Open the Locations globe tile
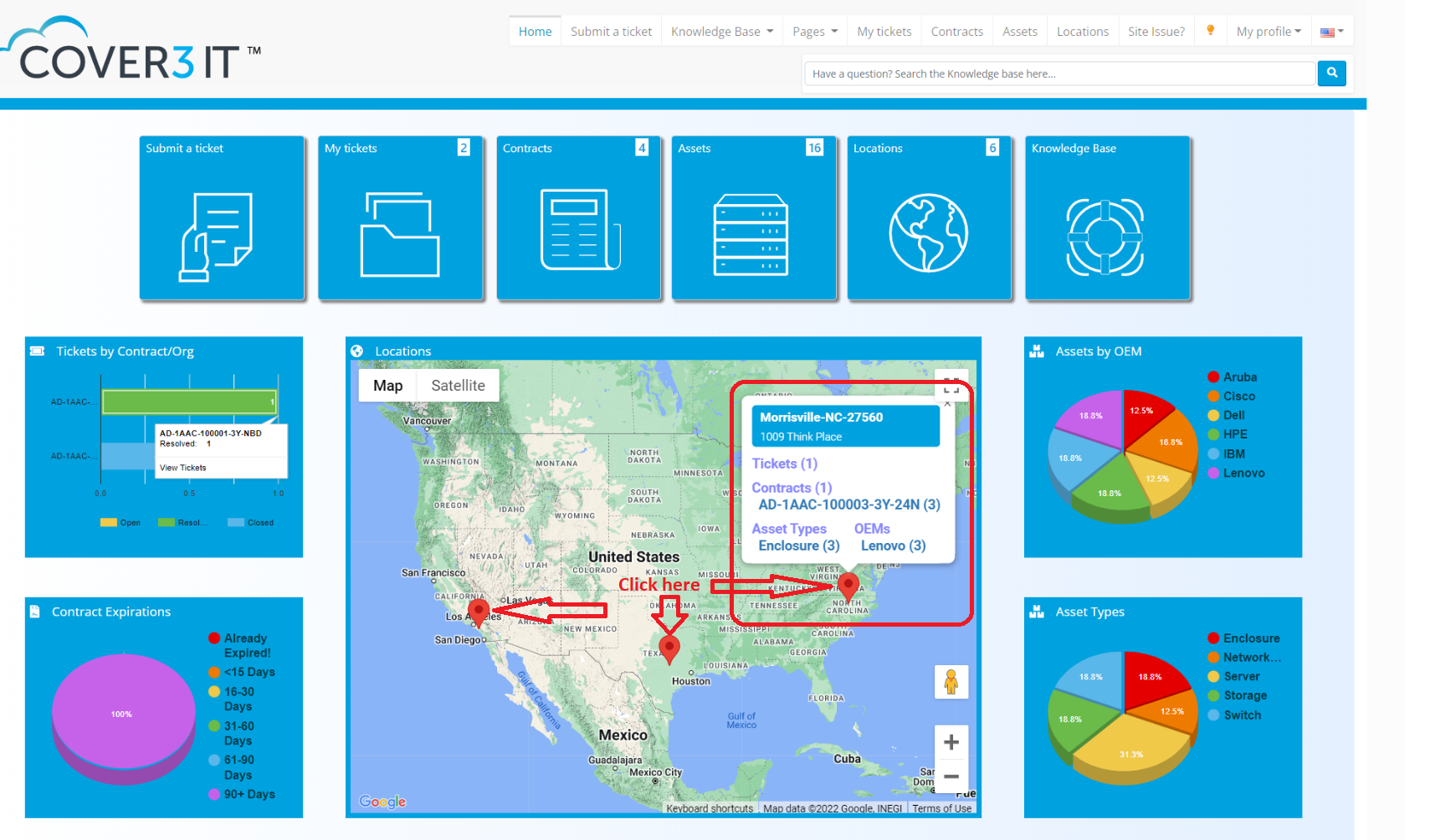Image resolution: width=1430 pixels, height=840 pixels. pyautogui.click(x=929, y=233)
